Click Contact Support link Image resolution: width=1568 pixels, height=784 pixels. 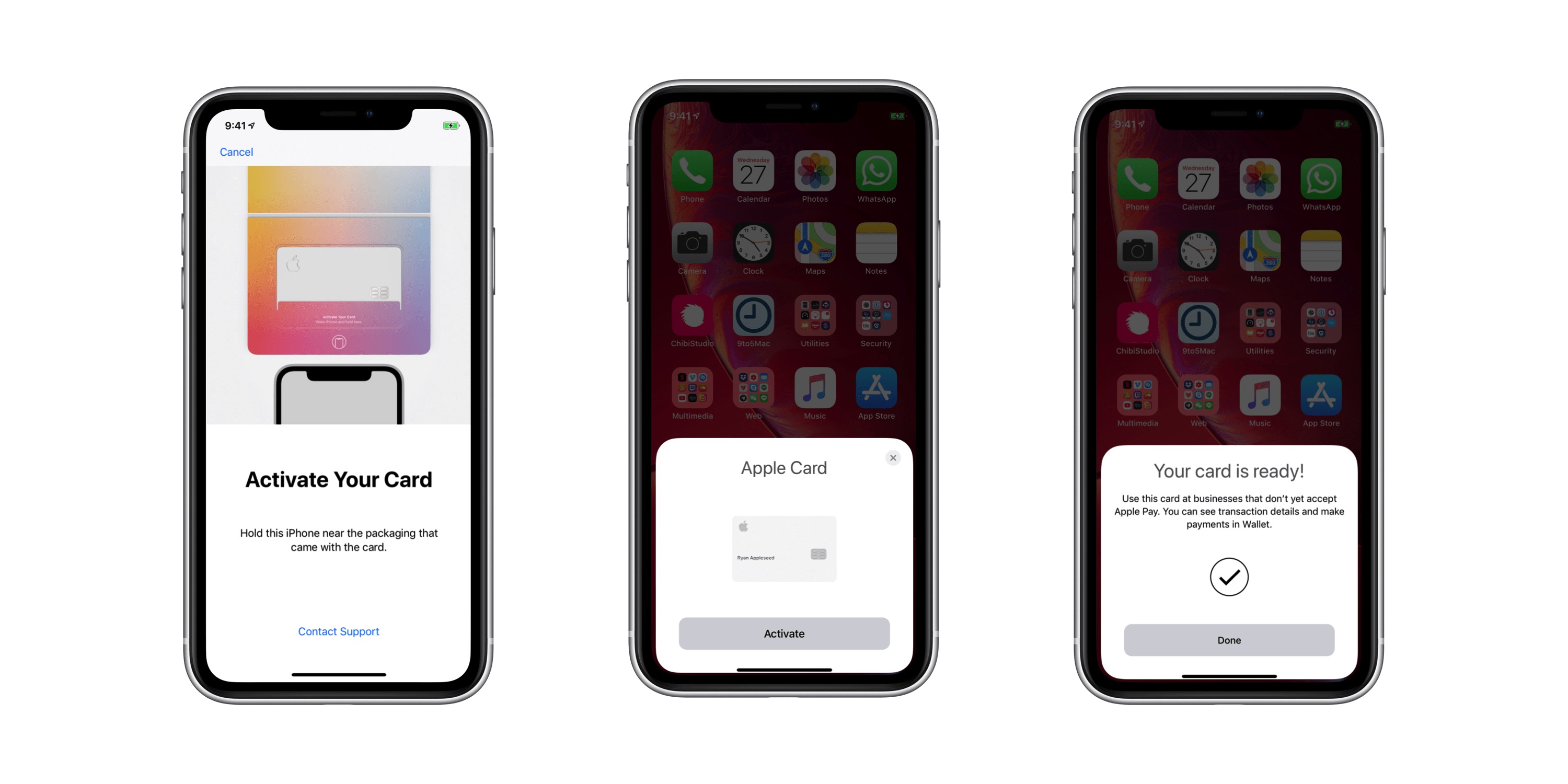pyautogui.click(x=341, y=631)
